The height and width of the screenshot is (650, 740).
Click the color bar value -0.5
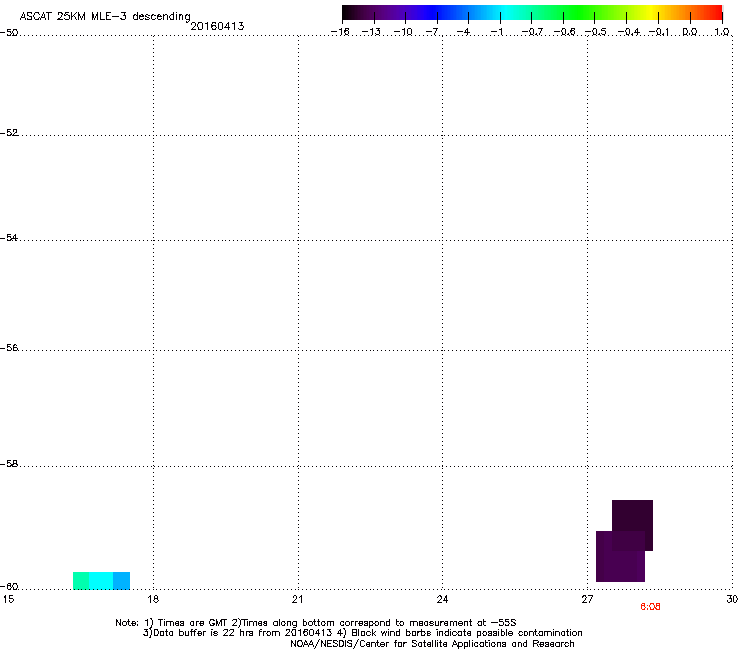pyautogui.click(x=596, y=32)
